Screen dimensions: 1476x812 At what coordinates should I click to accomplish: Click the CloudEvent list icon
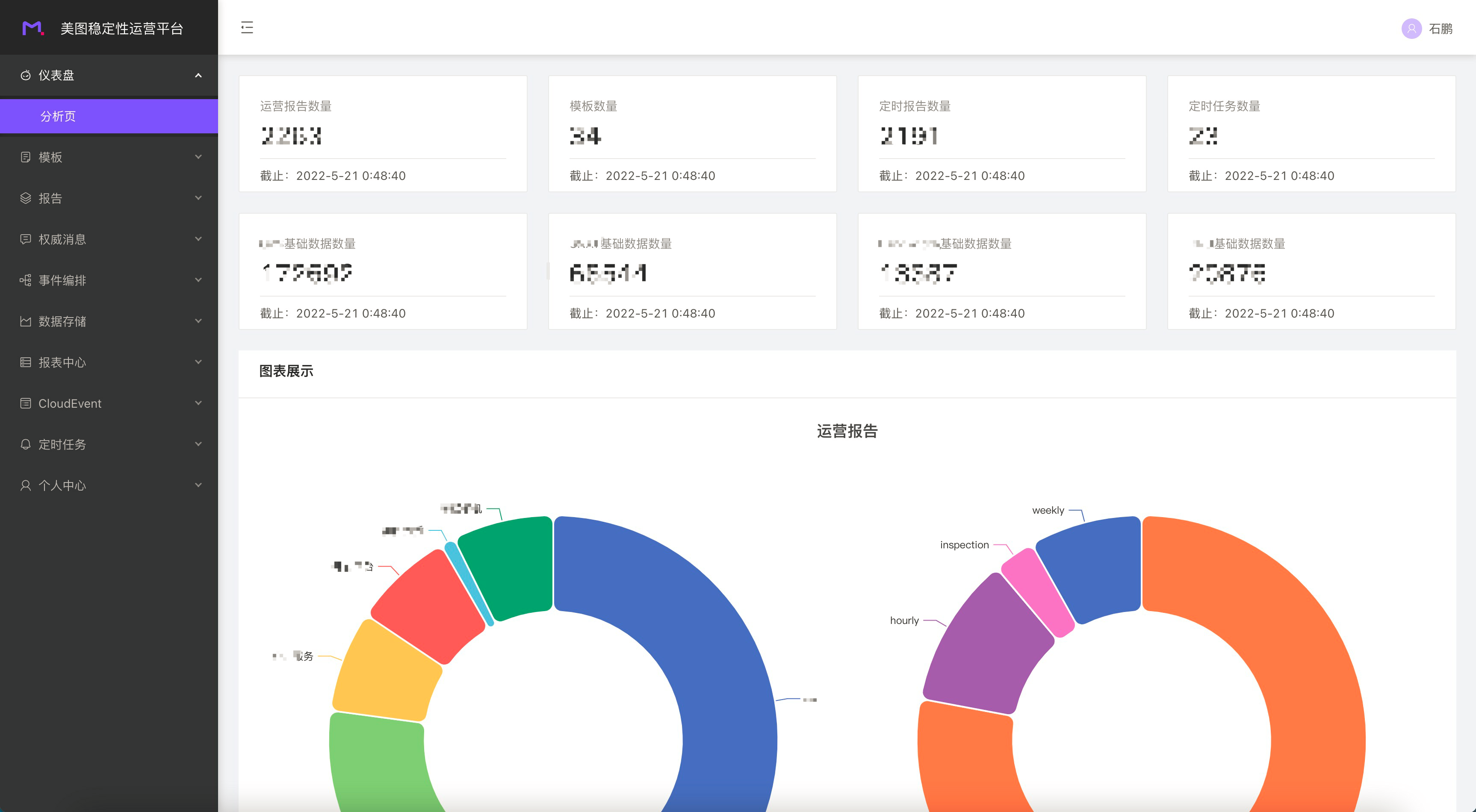coord(25,403)
